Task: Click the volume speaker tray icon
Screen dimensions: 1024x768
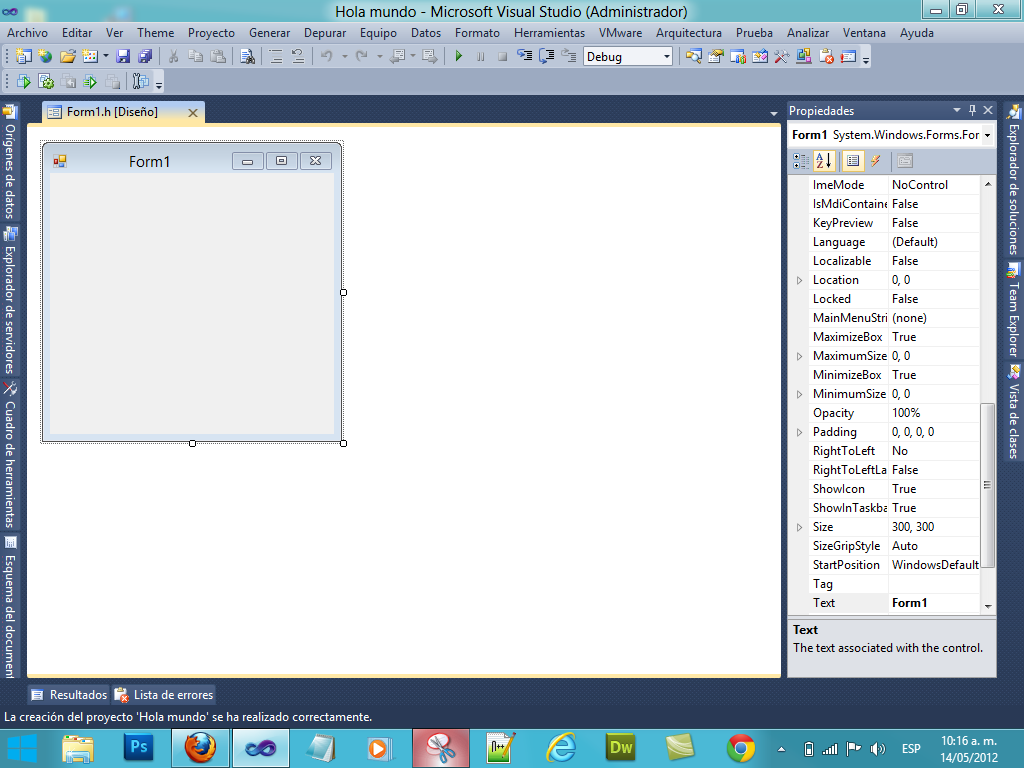Action: click(878, 749)
